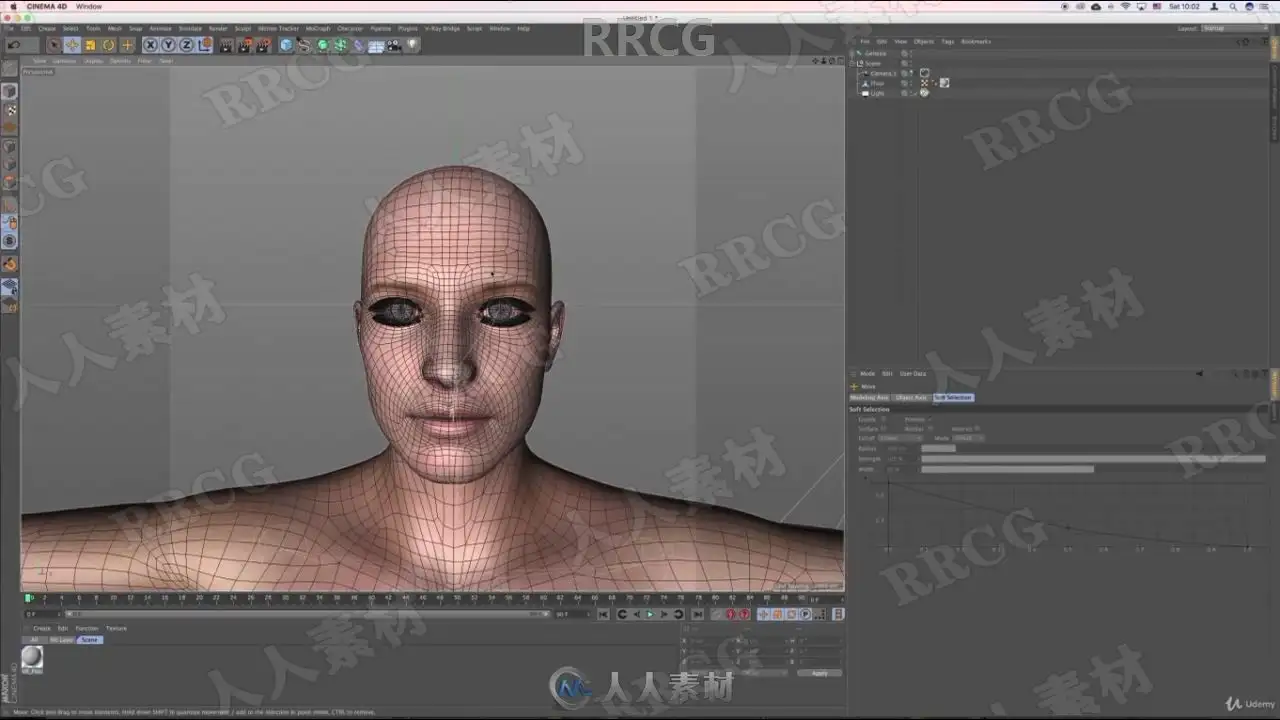This screenshot has width=1280, height=720.
Task: Open attribute manager User Data menu
Action: point(913,373)
